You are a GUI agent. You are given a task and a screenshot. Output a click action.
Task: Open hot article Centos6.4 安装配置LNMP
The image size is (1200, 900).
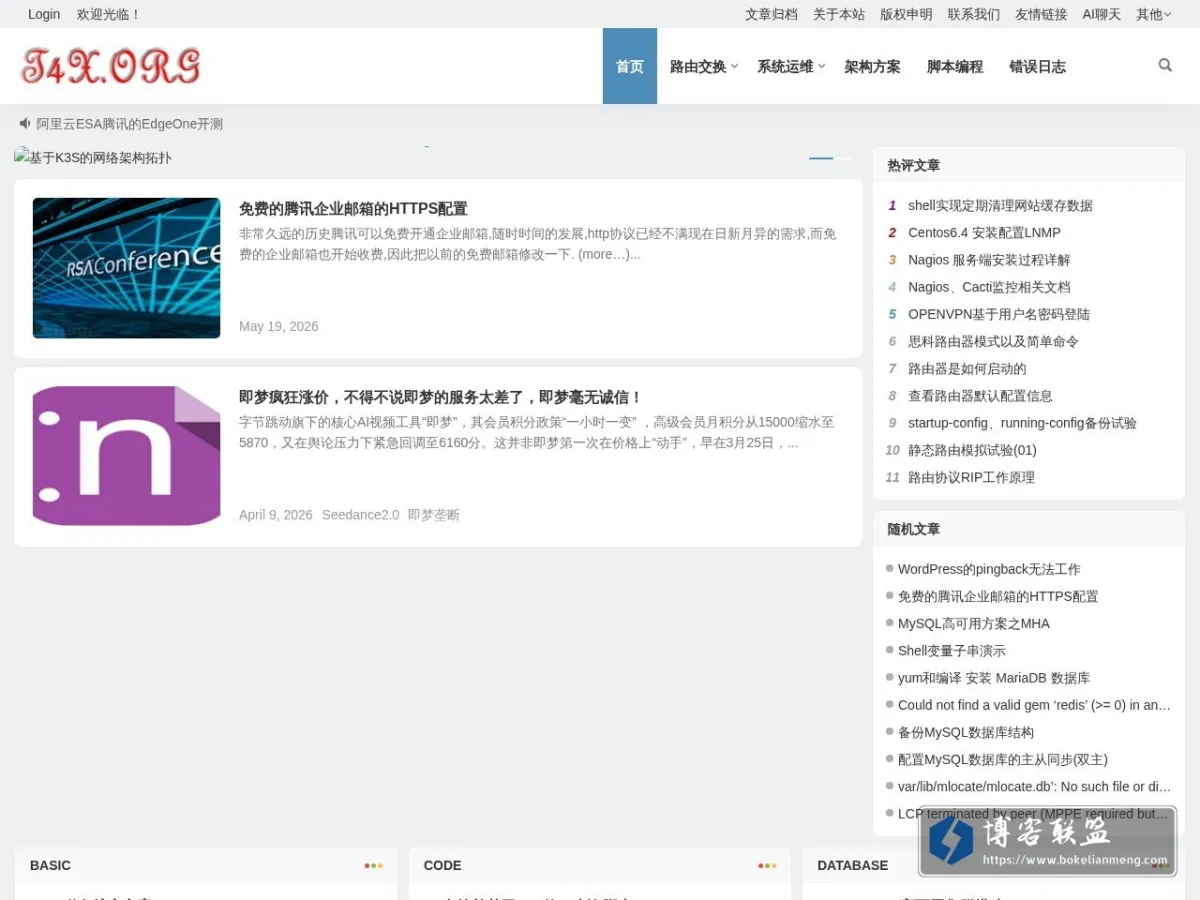[x=984, y=232]
